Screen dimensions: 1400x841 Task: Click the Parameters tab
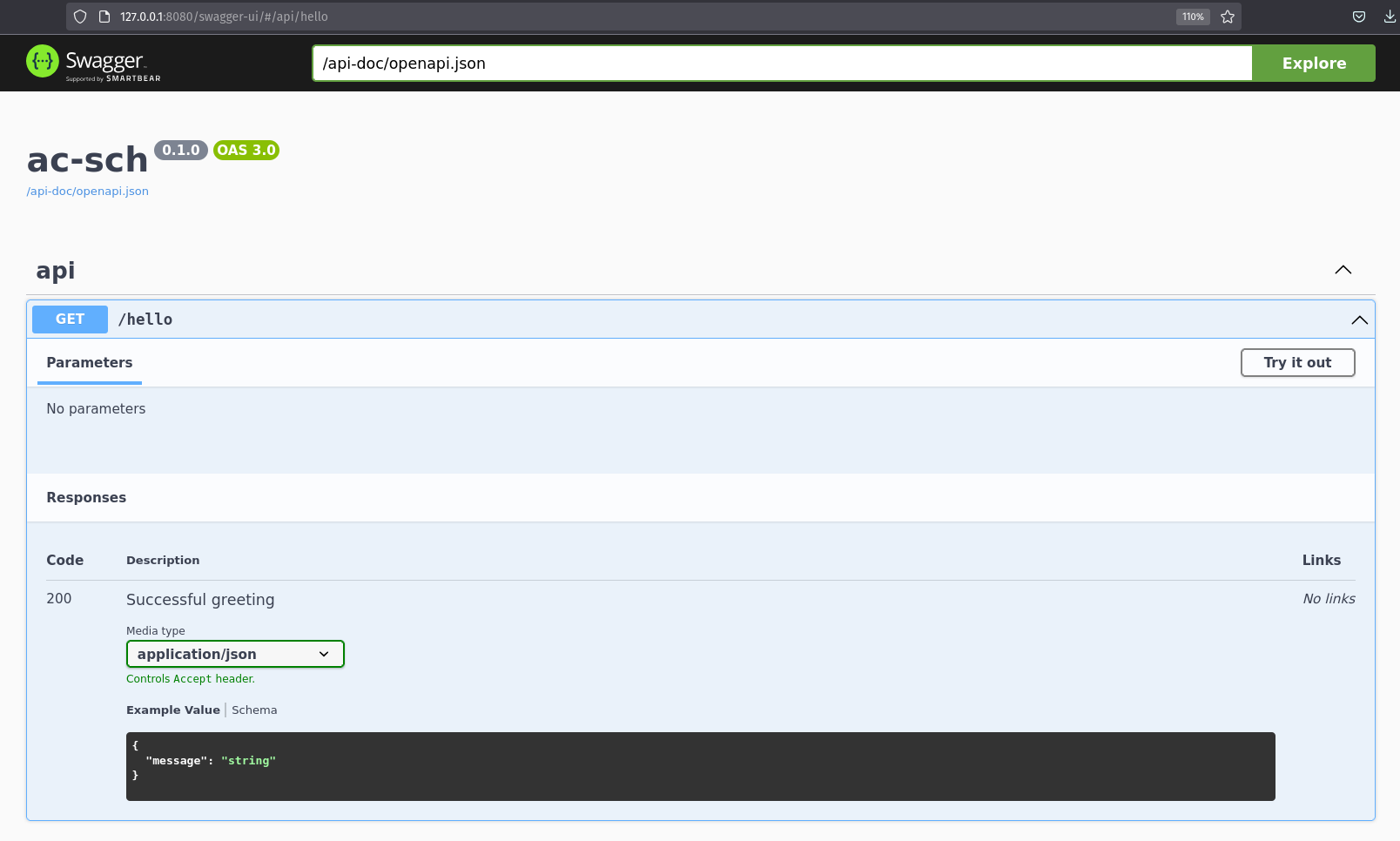[90, 363]
